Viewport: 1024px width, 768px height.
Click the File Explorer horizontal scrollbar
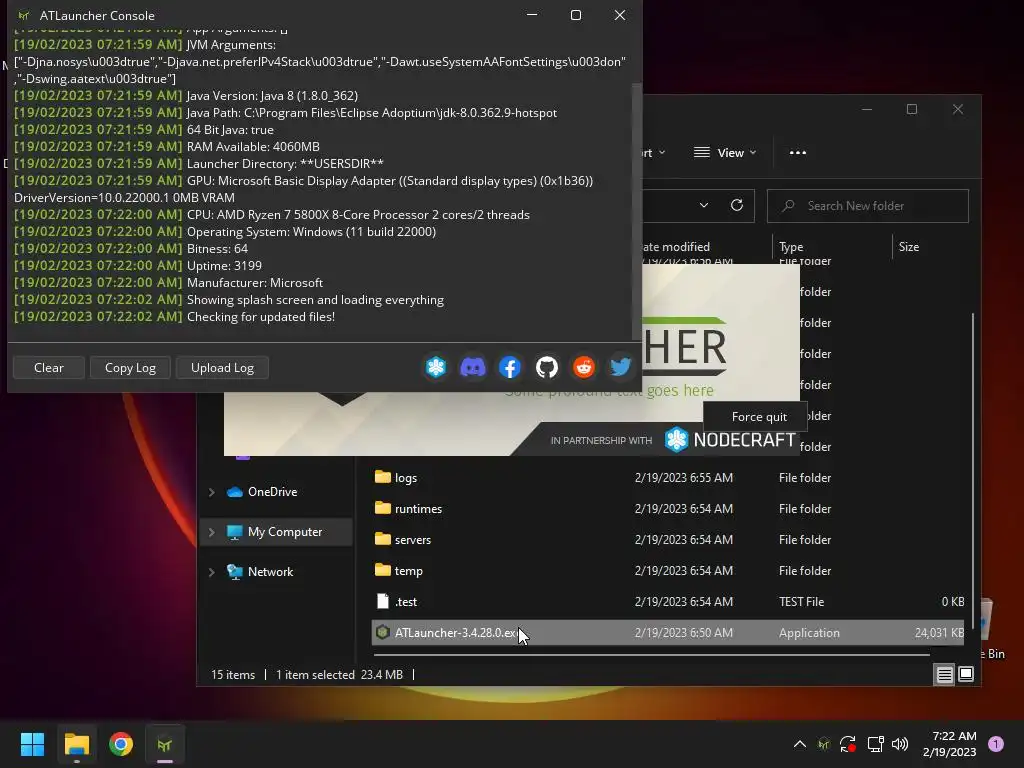(650, 654)
